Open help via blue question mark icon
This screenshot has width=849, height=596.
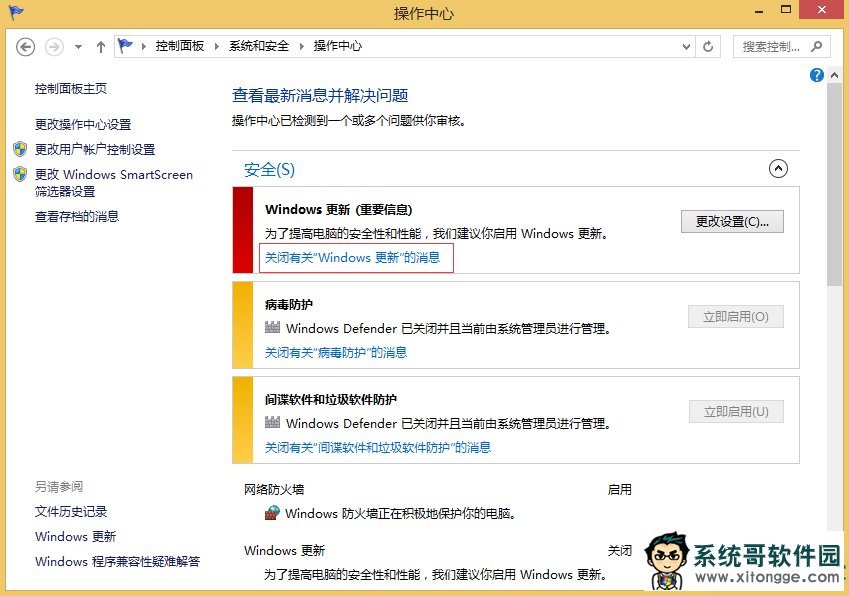(x=817, y=76)
